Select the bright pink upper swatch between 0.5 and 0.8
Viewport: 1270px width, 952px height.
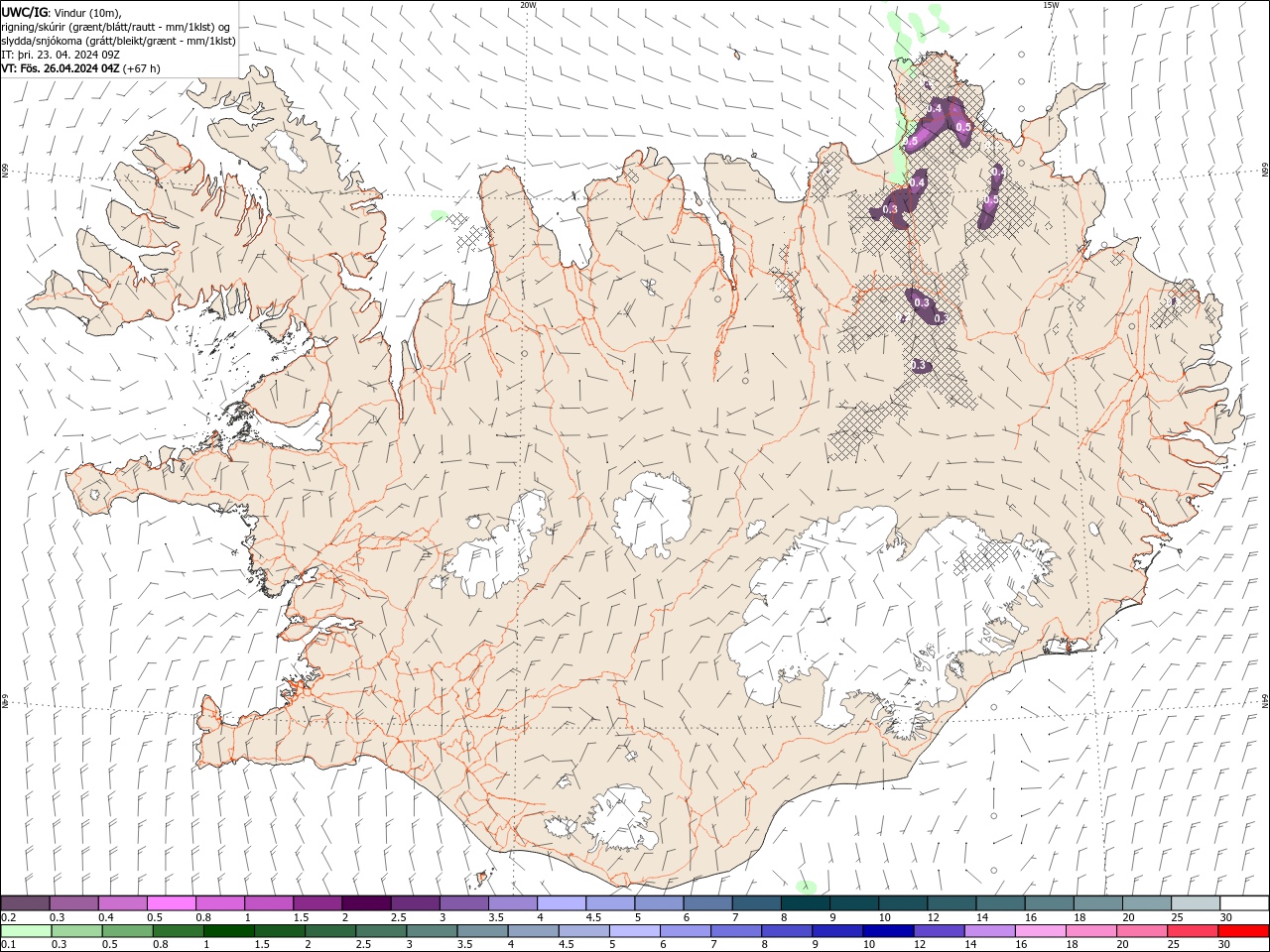pos(172,902)
